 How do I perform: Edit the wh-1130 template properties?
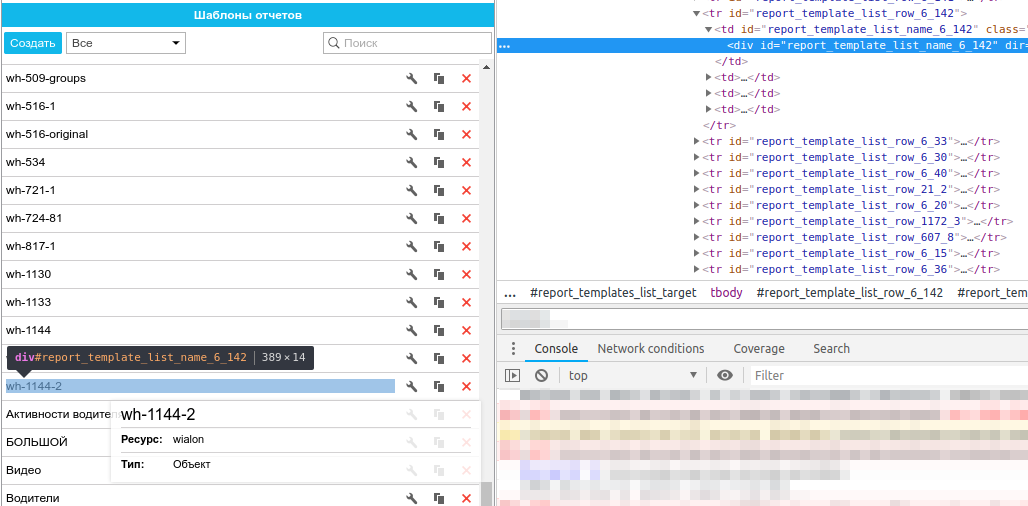411,274
